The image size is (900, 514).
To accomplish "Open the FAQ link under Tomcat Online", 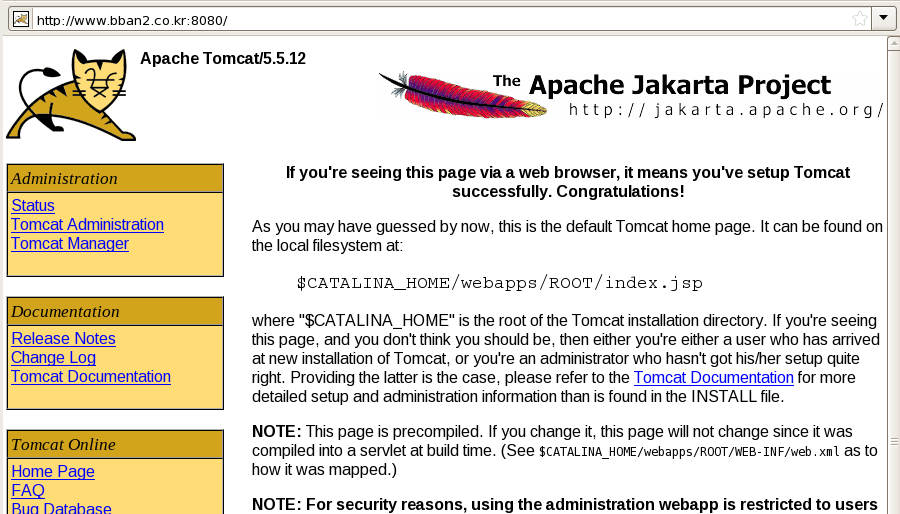I will pos(28,490).
